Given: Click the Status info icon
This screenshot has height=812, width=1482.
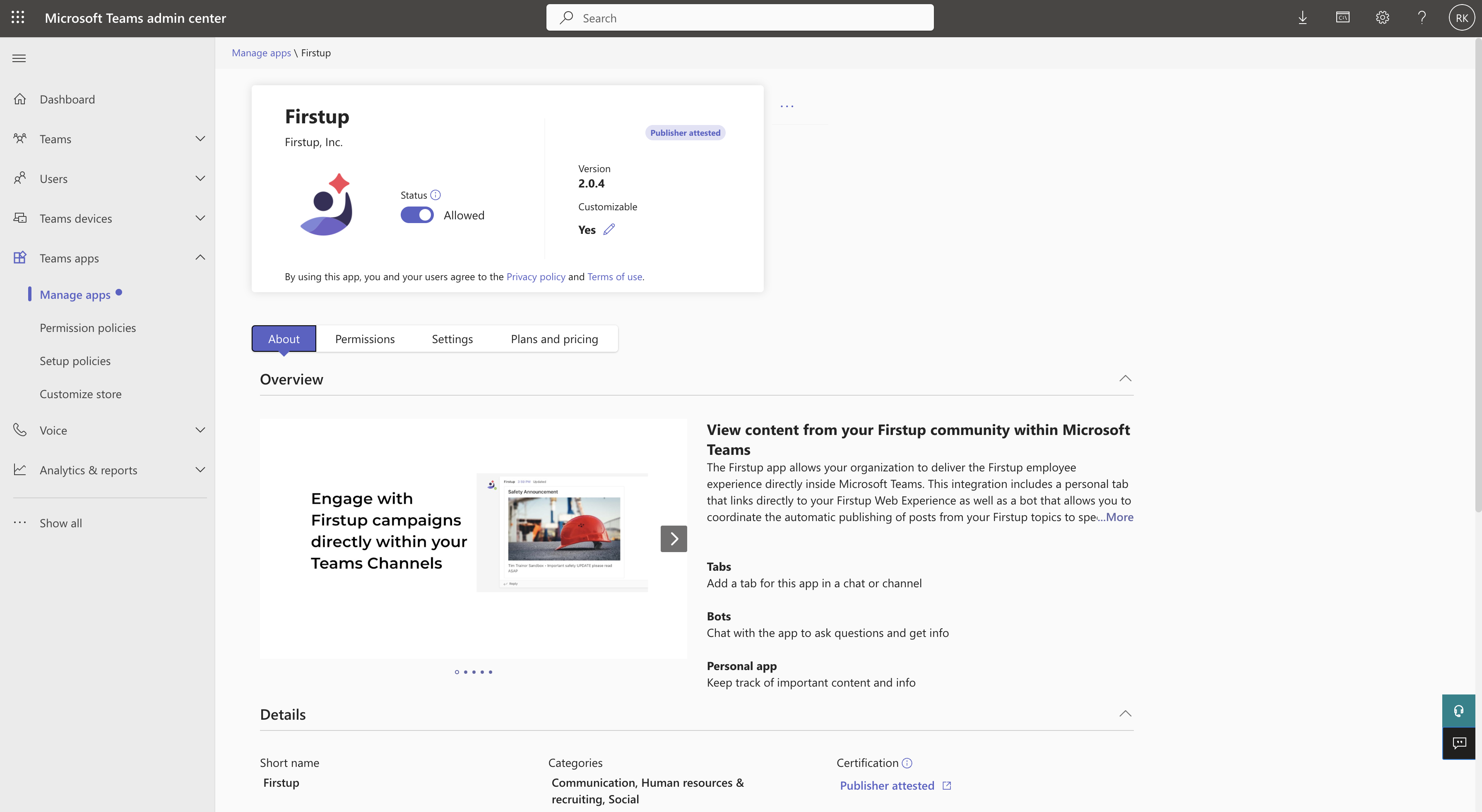Looking at the screenshot, I should 435,195.
